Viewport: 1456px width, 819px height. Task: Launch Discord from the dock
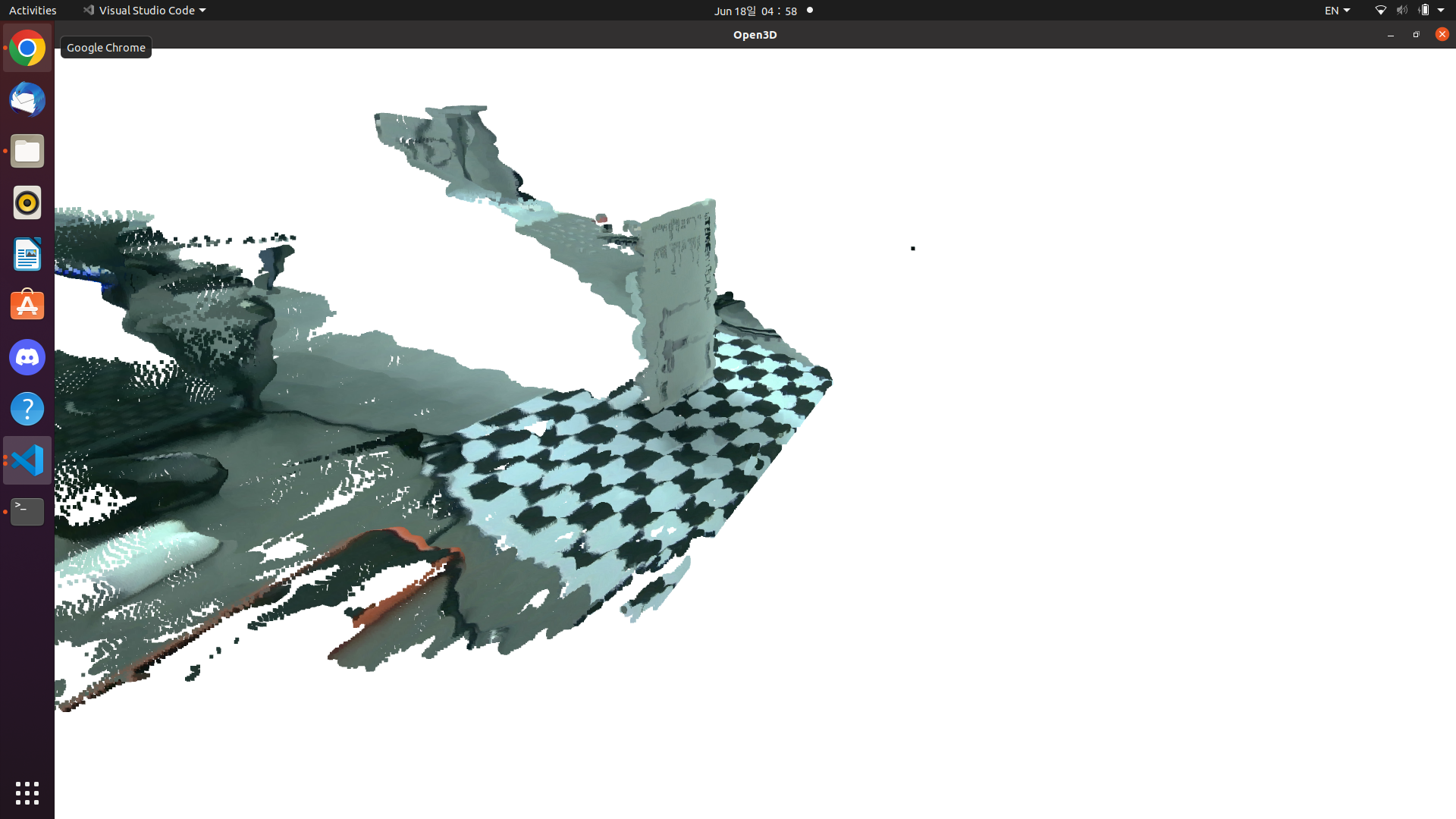27,357
